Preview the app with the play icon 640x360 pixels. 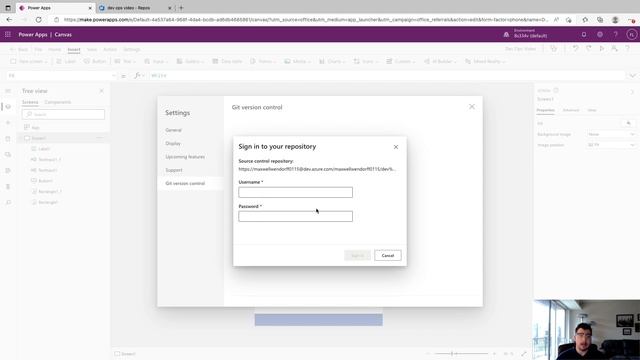click(x=602, y=49)
